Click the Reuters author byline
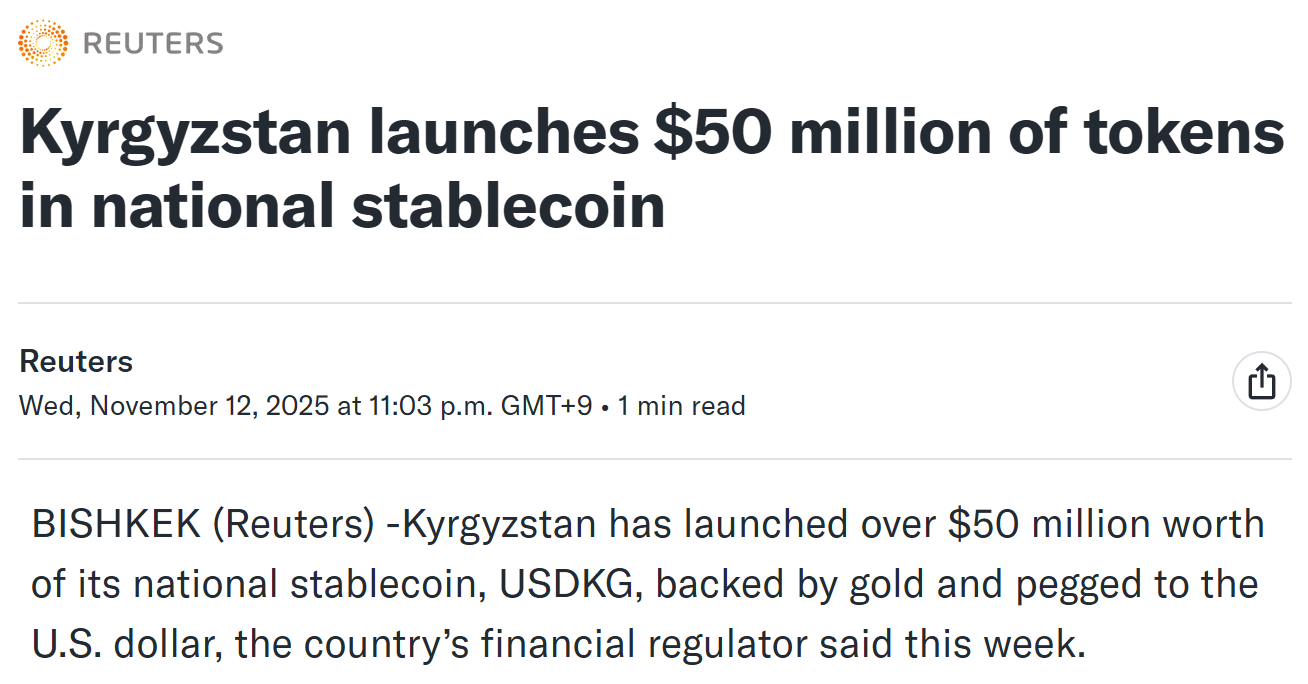The height and width of the screenshot is (684, 1308). click(76, 361)
